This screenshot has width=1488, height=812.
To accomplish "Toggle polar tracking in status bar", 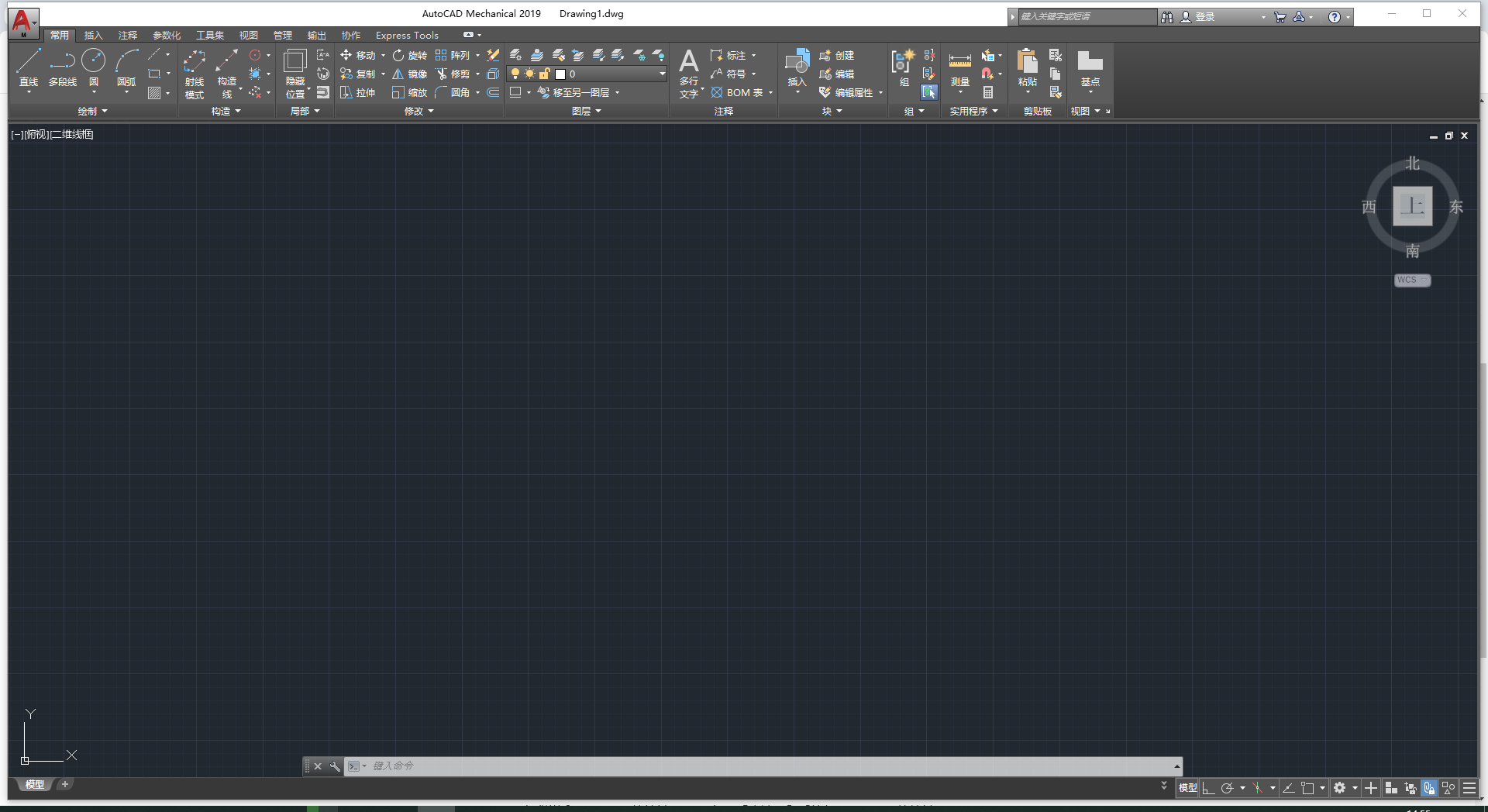I will click(1227, 788).
